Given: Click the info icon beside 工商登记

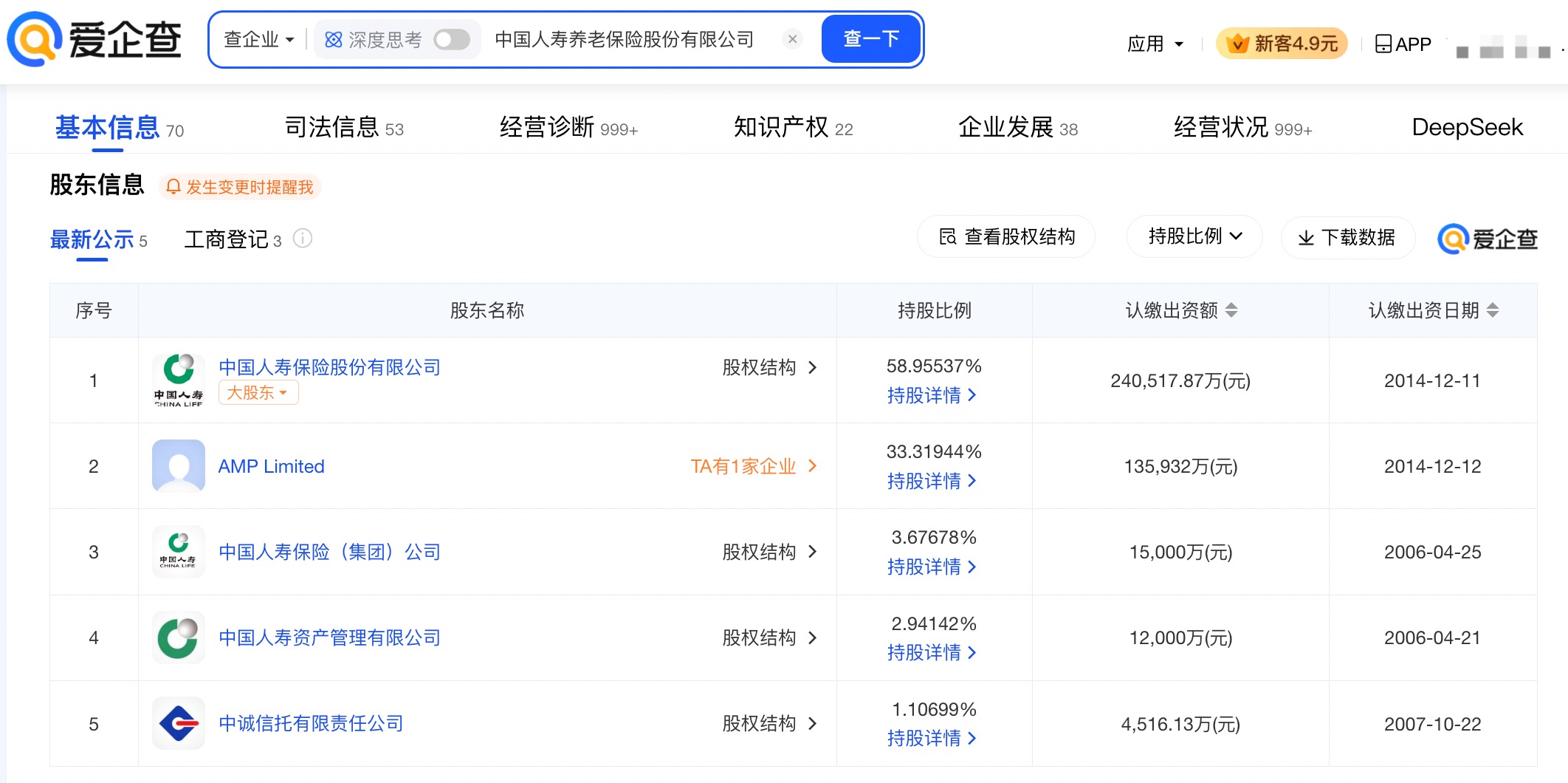Looking at the screenshot, I should coord(303,239).
